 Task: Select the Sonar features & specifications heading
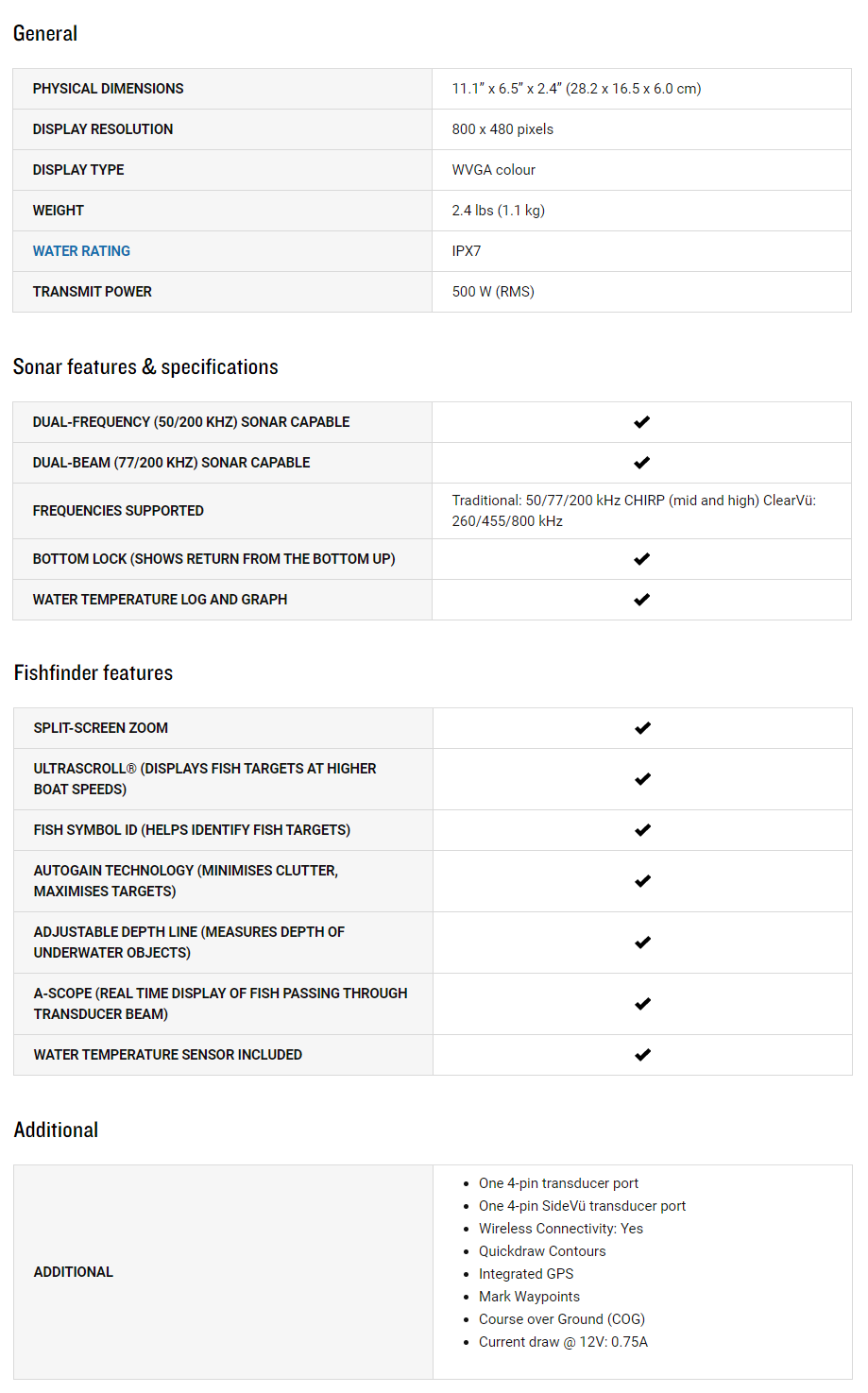pos(145,367)
